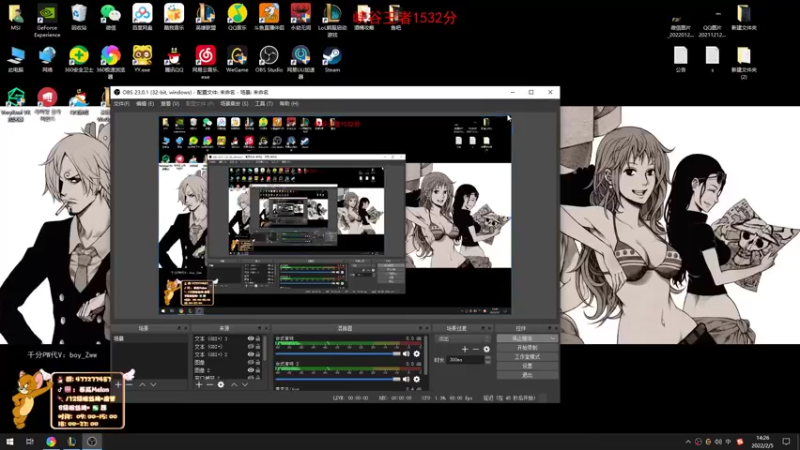The height and width of the screenshot is (450, 800).
Task: Open 百度网盘 desktop icon
Action: coord(142,17)
